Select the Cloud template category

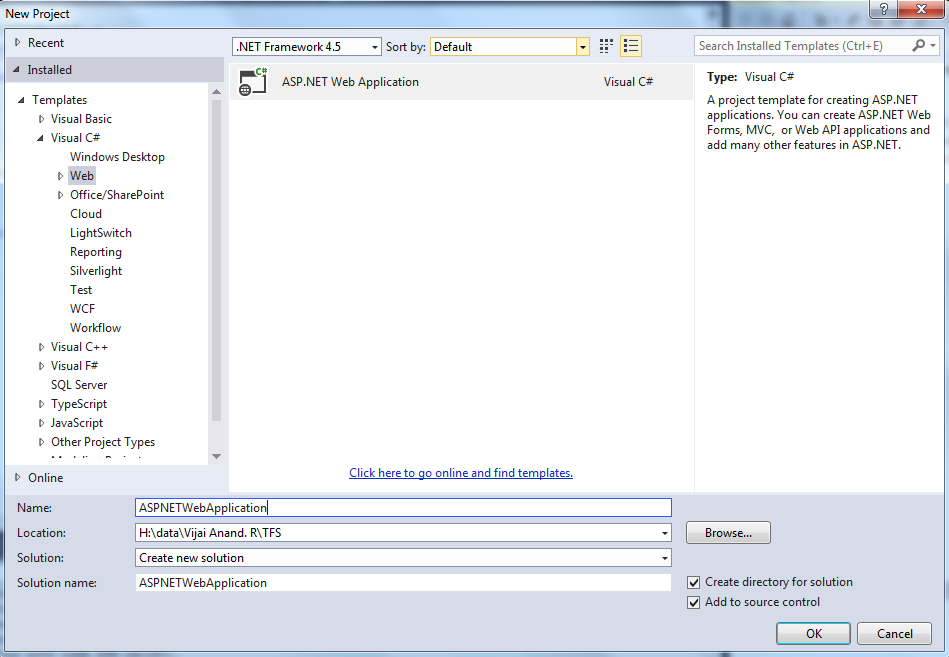pyautogui.click(x=86, y=214)
